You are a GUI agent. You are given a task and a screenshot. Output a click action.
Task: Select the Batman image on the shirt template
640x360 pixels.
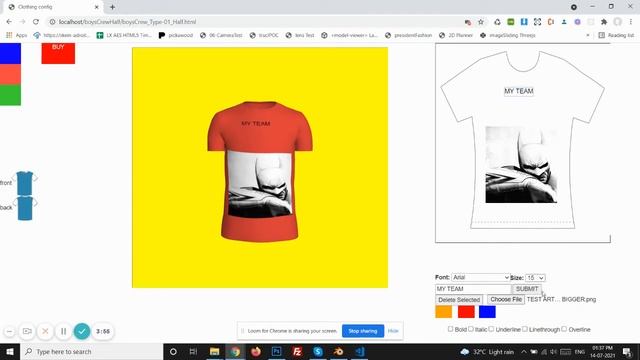[521, 164]
